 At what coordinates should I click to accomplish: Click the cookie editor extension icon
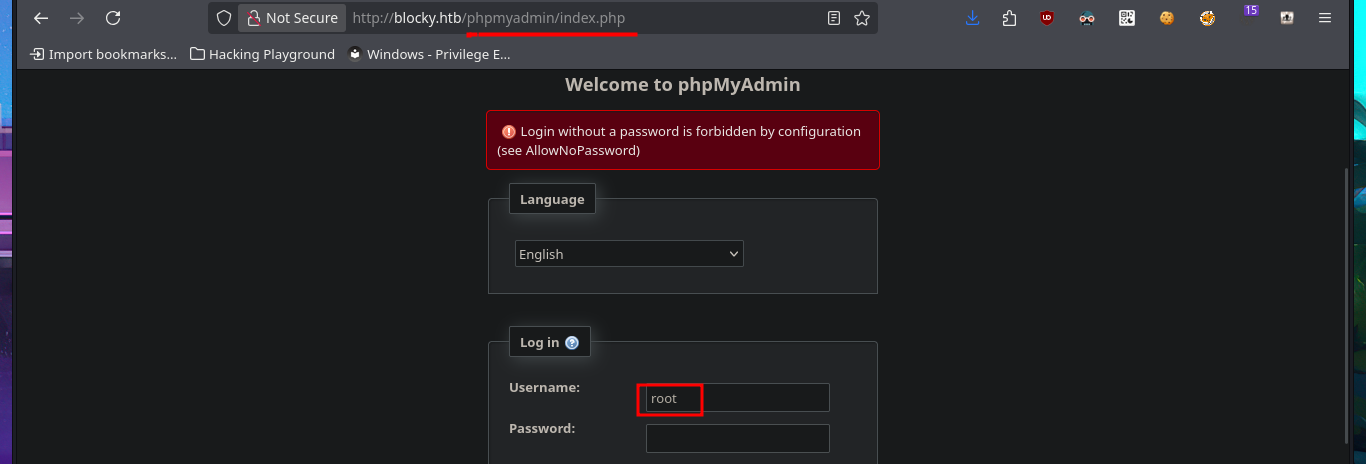click(1167, 18)
